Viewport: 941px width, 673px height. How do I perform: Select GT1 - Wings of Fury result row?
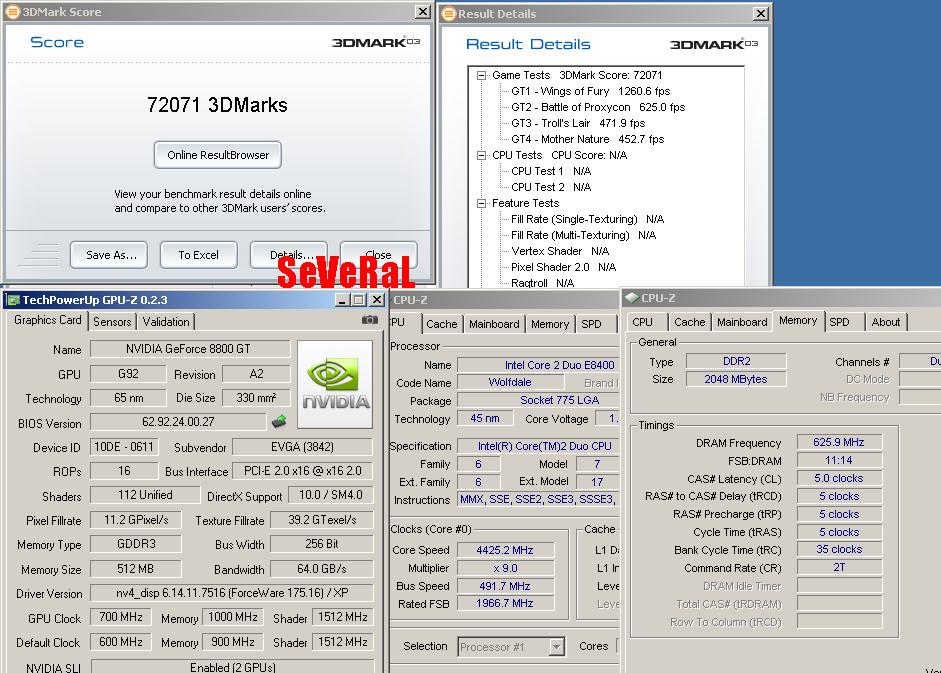(x=591, y=91)
